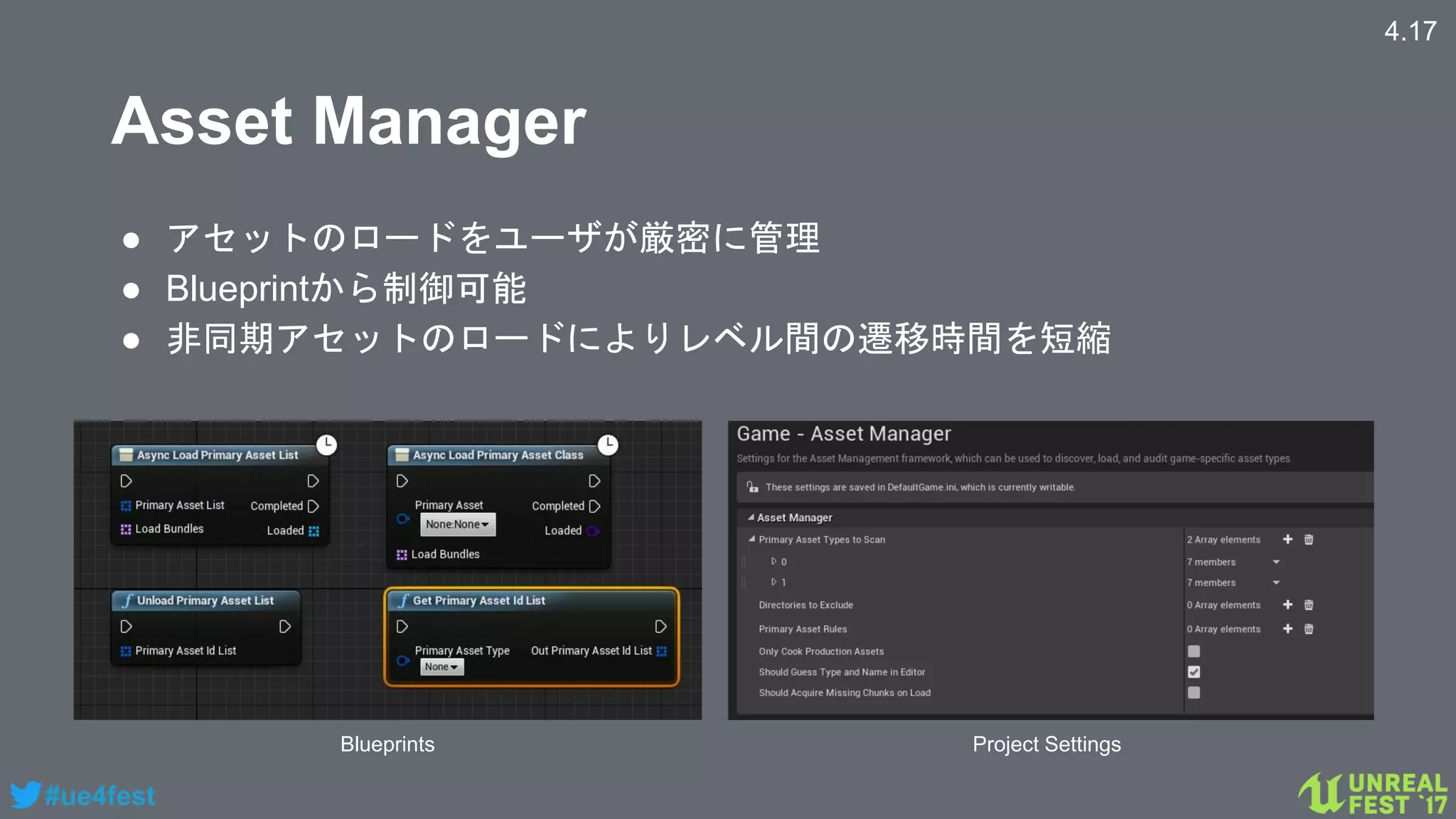Add element to Primary Asset Types to Scan
The width and height of the screenshot is (1456, 819).
pyautogui.click(x=1288, y=540)
